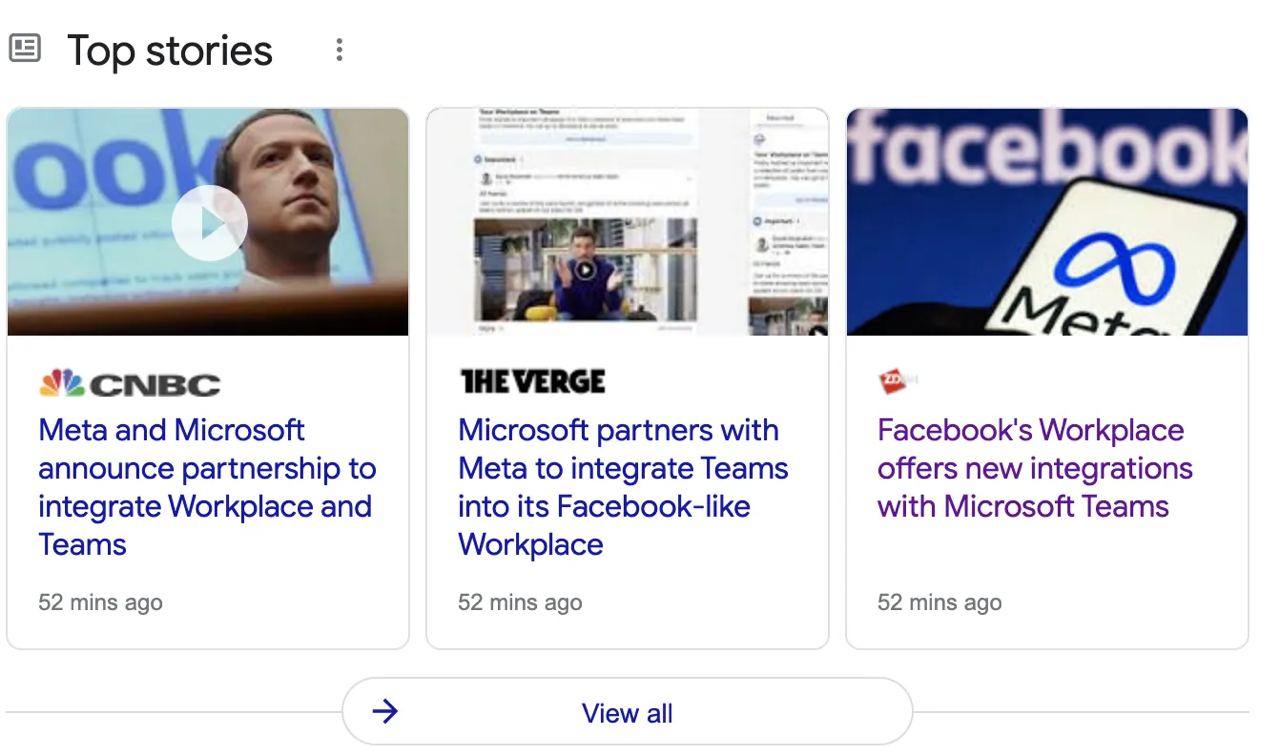Image resolution: width=1280 pixels, height=755 pixels.
Task: Click the Top stories heading text
Action: (x=170, y=50)
